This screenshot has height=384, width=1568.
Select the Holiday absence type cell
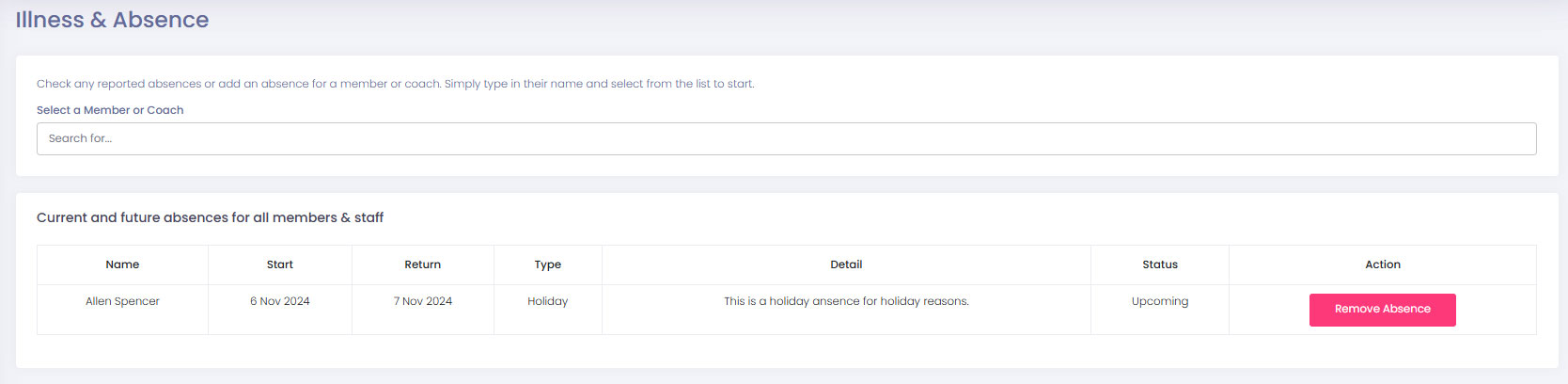pos(547,301)
